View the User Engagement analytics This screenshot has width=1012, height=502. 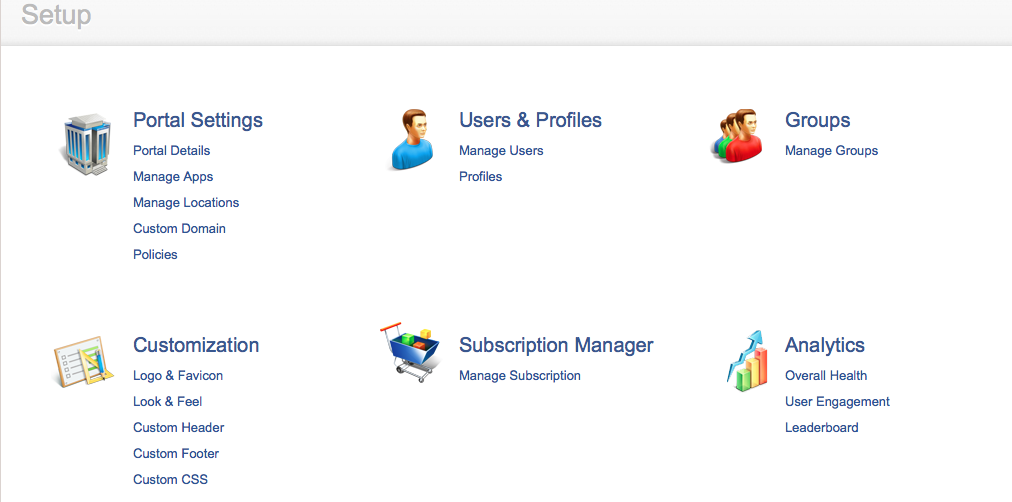pos(837,402)
